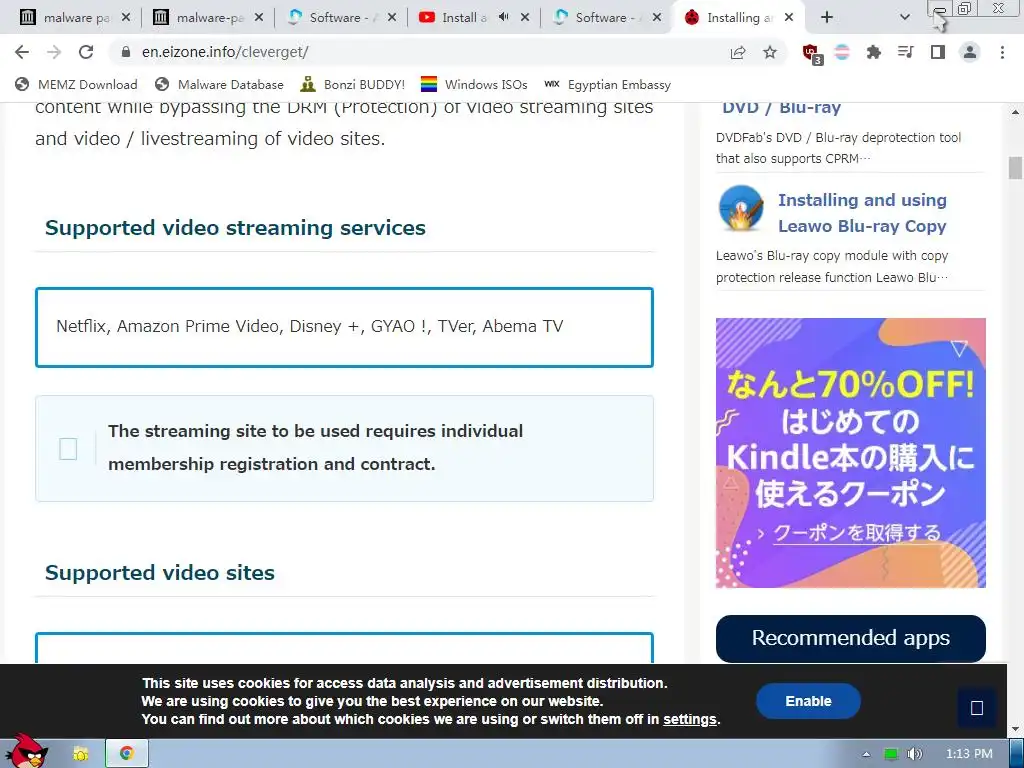Click the green monitor tray icon

[x=891, y=754]
